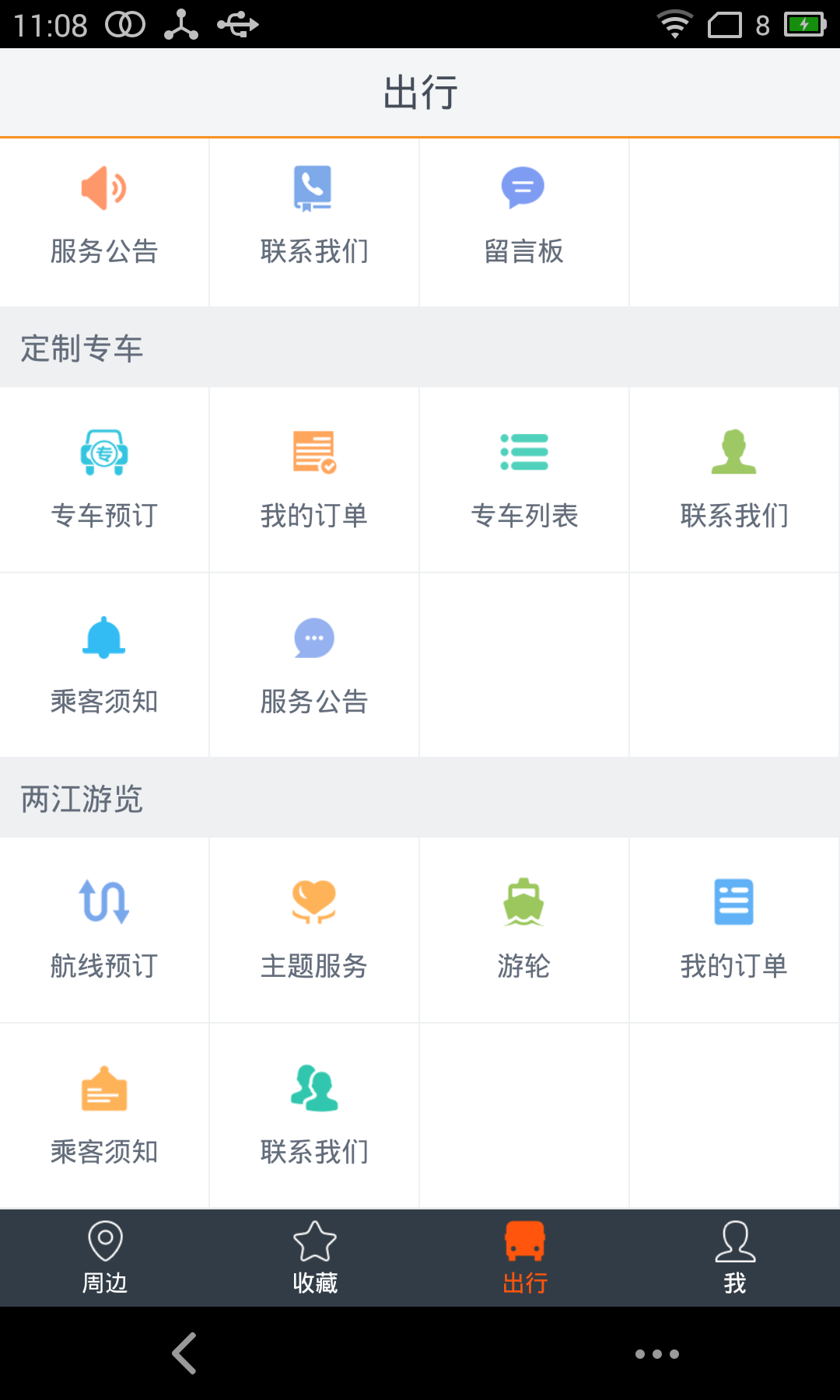This screenshot has width=840, height=1400.
Task: Tap the green ship 游轮 icon
Action: click(524, 901)
